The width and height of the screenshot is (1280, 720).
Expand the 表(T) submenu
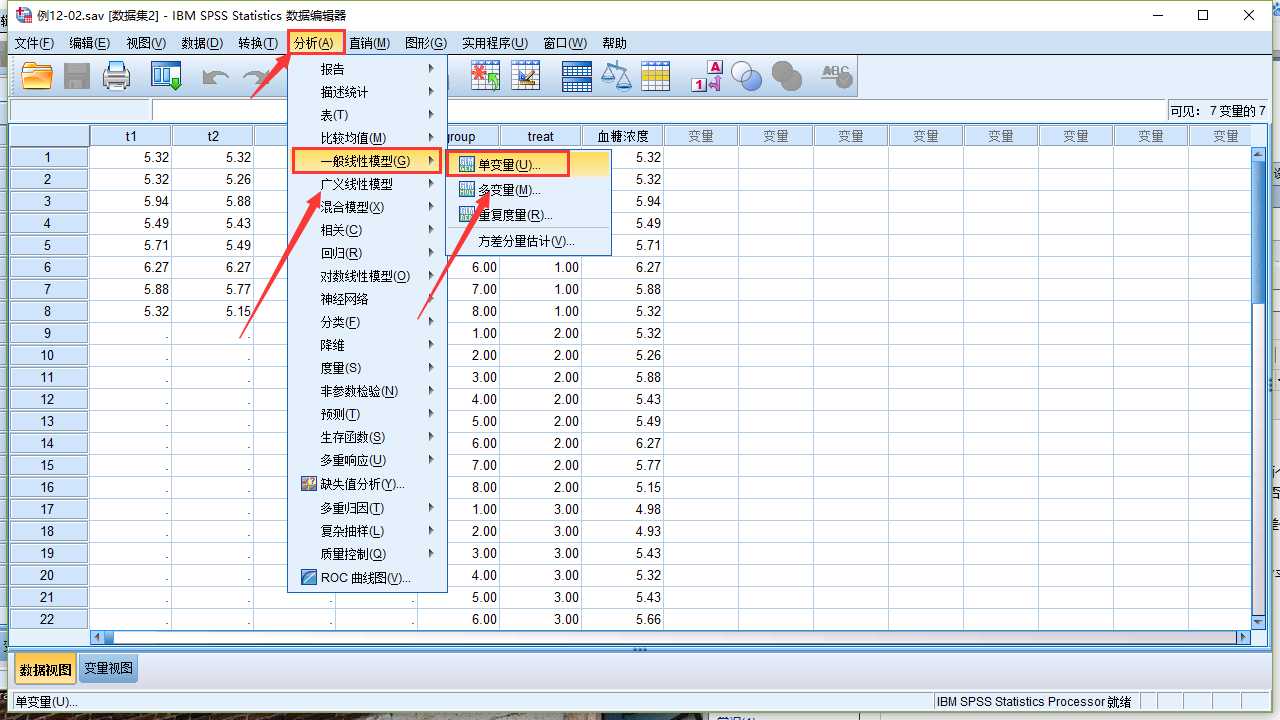[367, 115]
